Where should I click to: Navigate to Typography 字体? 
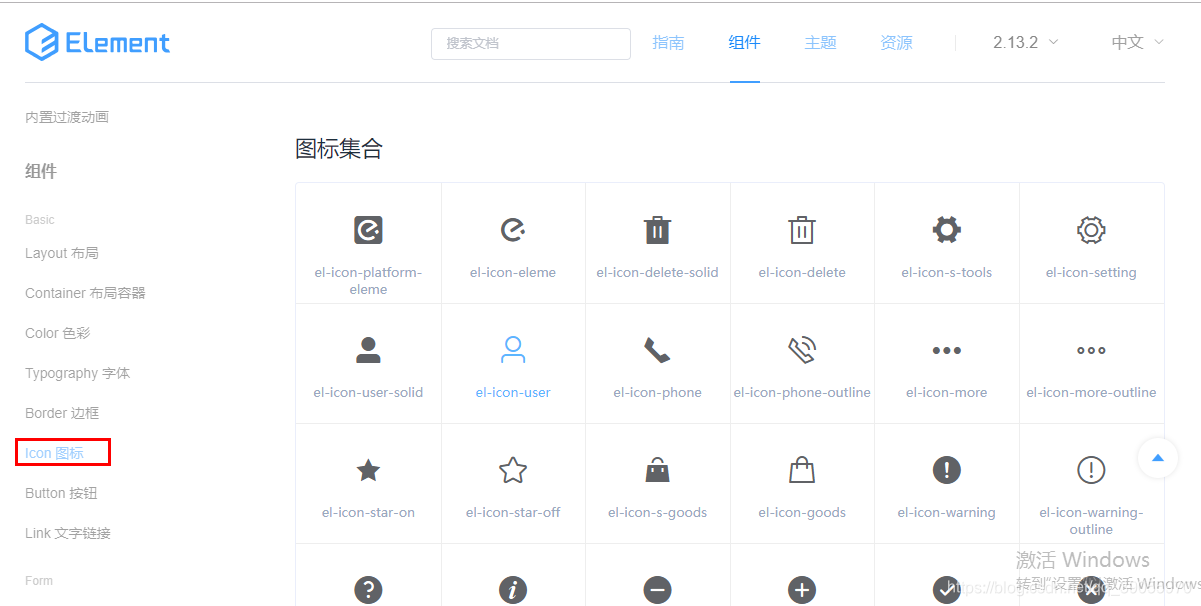(78, 373)
